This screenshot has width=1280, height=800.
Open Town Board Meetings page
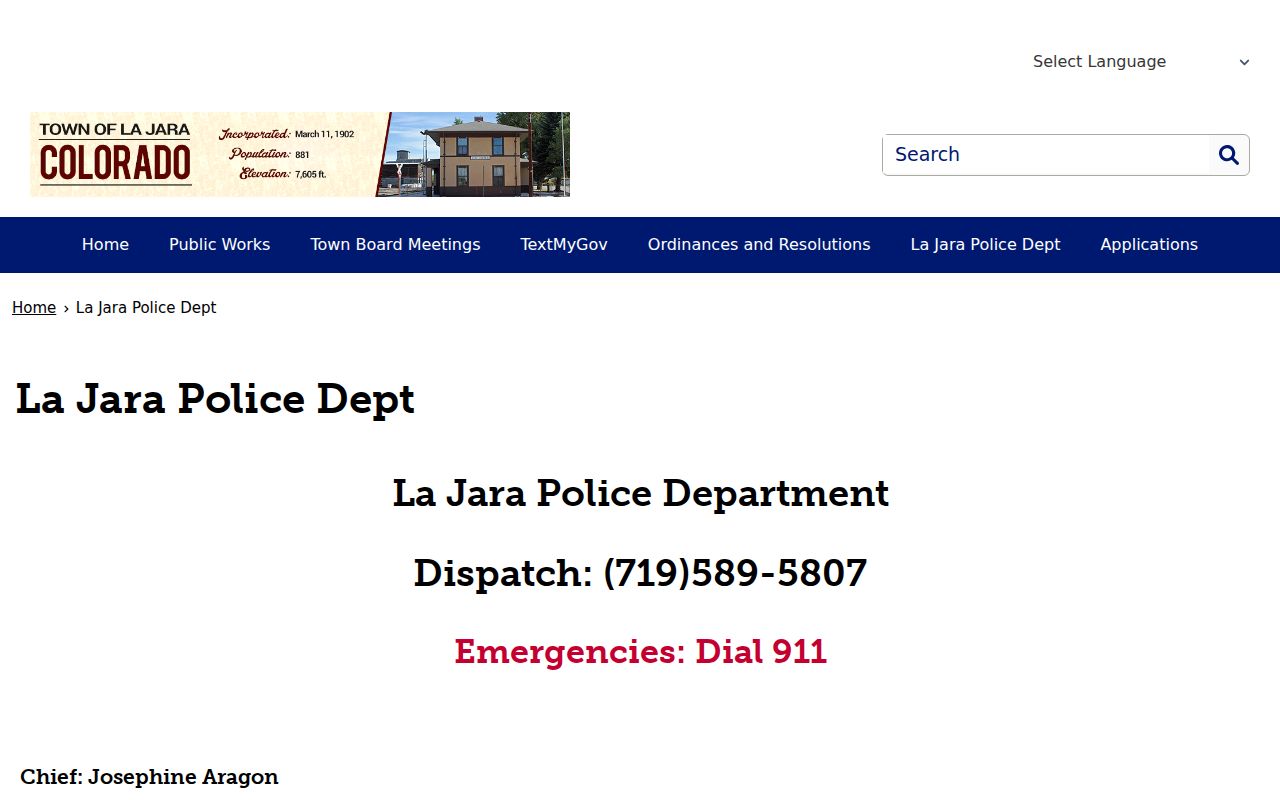[395, 245]
